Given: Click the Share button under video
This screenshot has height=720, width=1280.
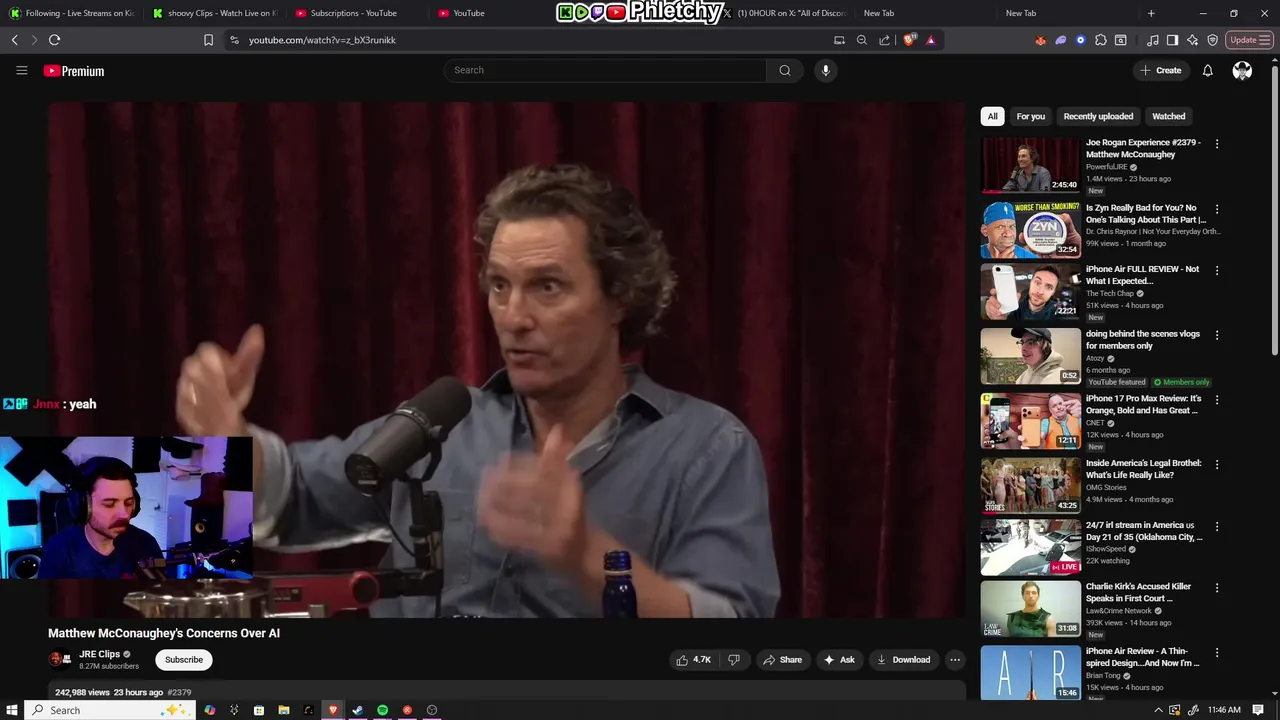Looking at the screenshot, I should tap(782, 660).
